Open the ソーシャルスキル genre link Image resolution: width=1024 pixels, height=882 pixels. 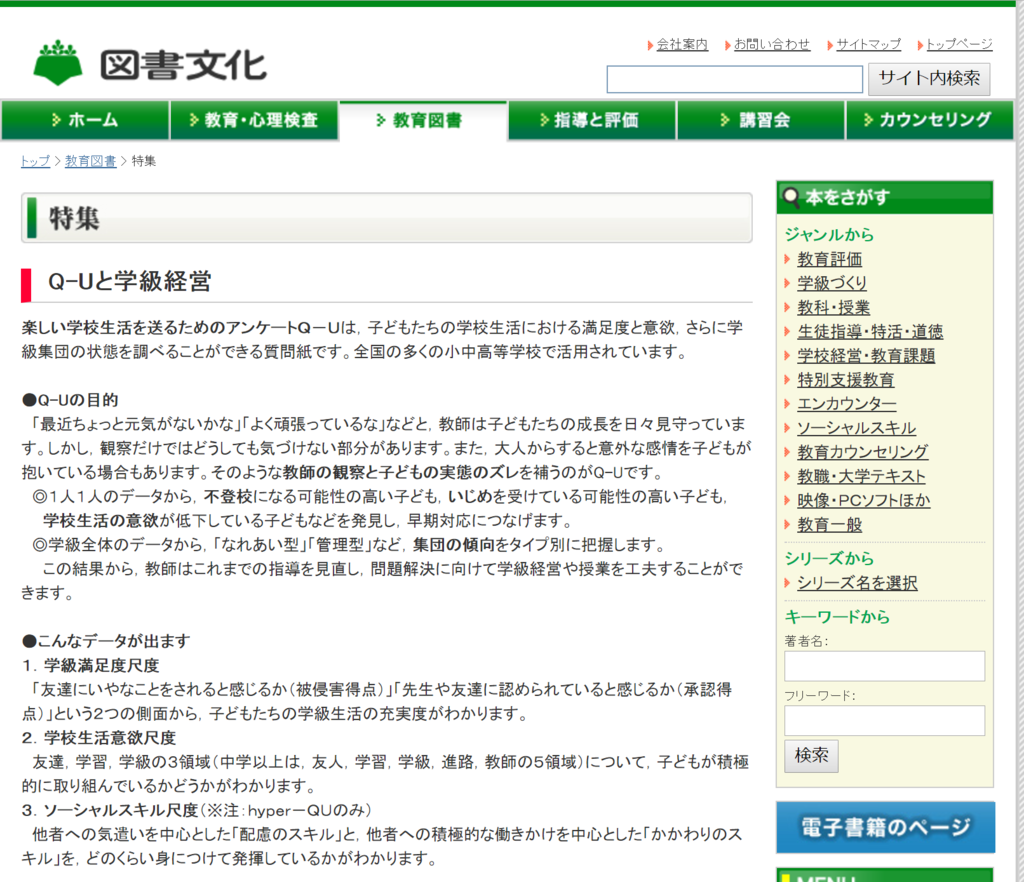point(856,428)
